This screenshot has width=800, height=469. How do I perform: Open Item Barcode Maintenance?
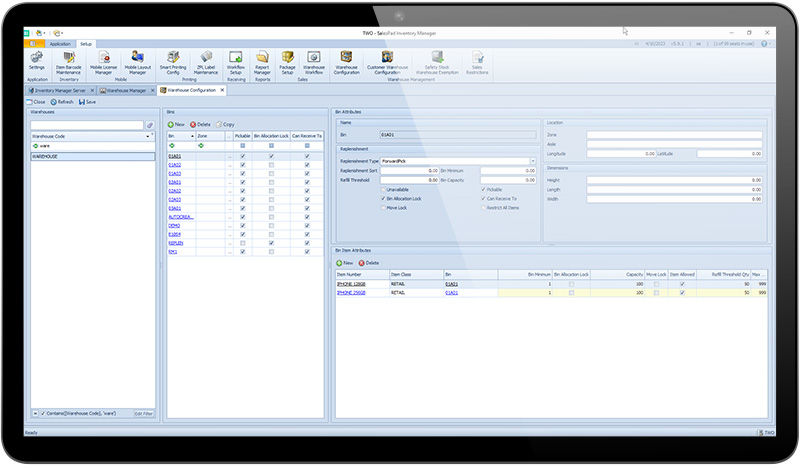(x=68, y=63)
